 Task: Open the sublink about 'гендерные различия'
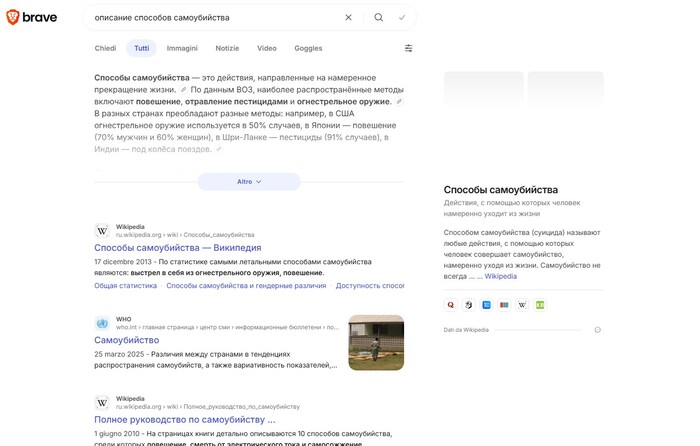pyautogui.click(x=246, y=286)
